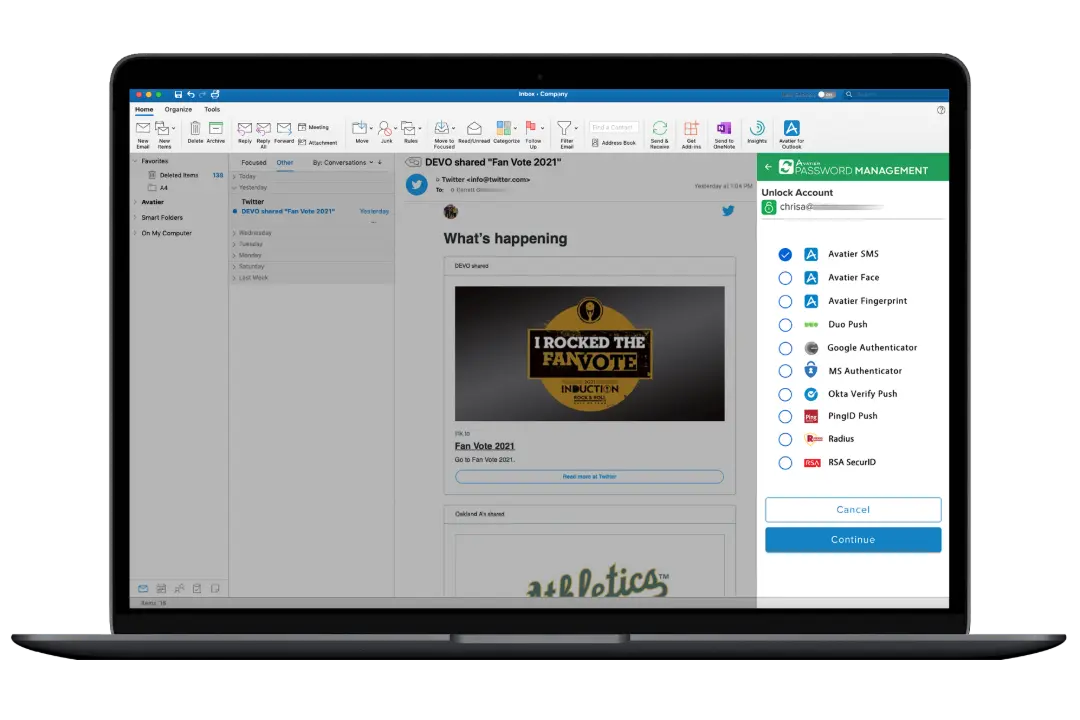
Task: Click the Help question mark icon
Action: click(941, 110)
